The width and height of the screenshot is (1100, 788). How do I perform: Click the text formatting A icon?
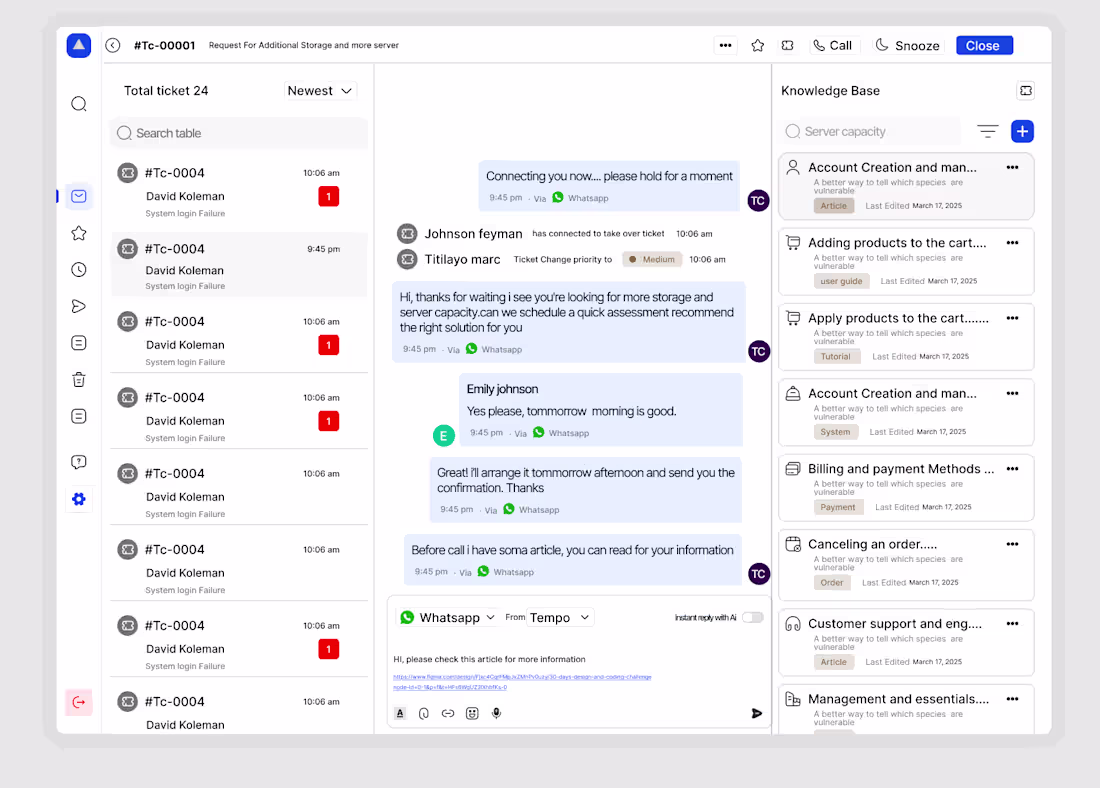pos(400,714)
